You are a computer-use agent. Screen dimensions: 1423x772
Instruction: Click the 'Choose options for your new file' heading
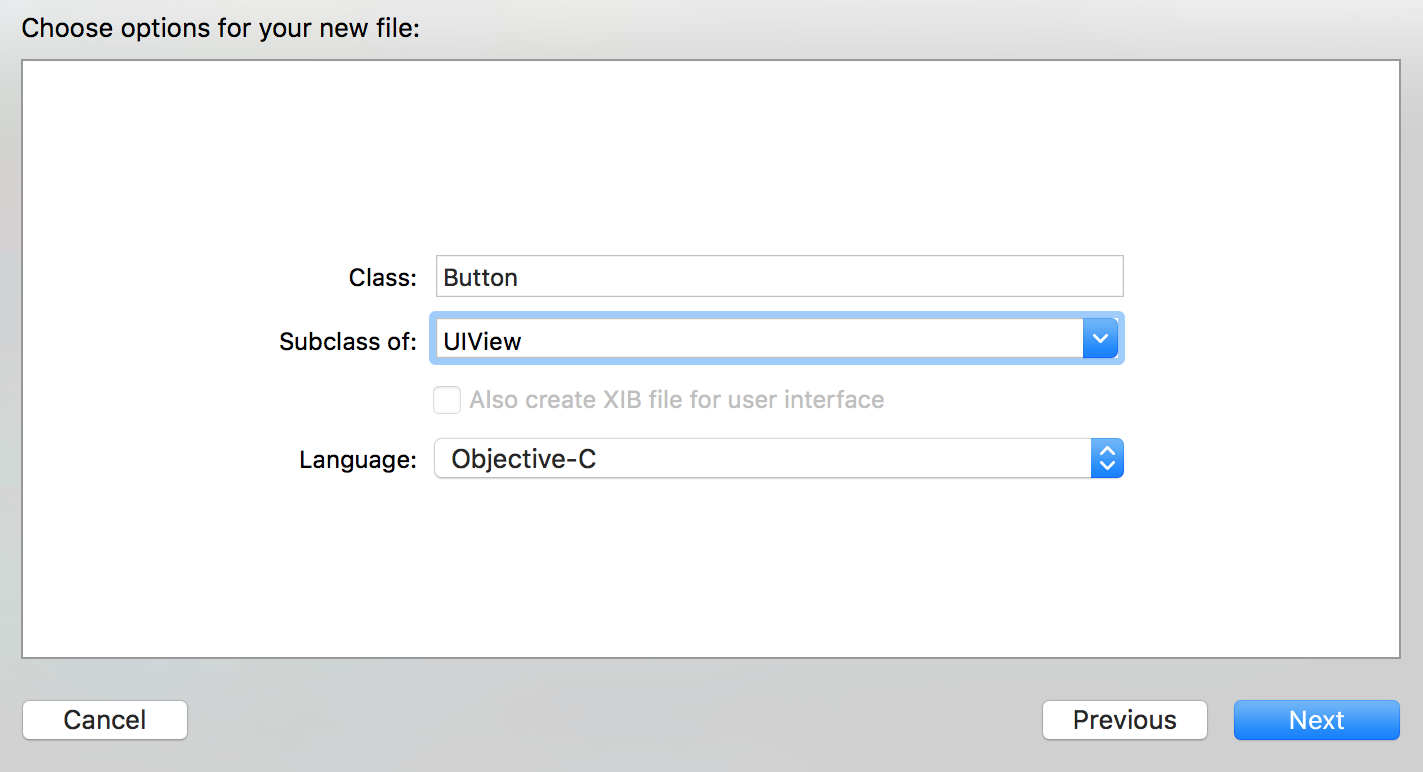click(220, 27)
